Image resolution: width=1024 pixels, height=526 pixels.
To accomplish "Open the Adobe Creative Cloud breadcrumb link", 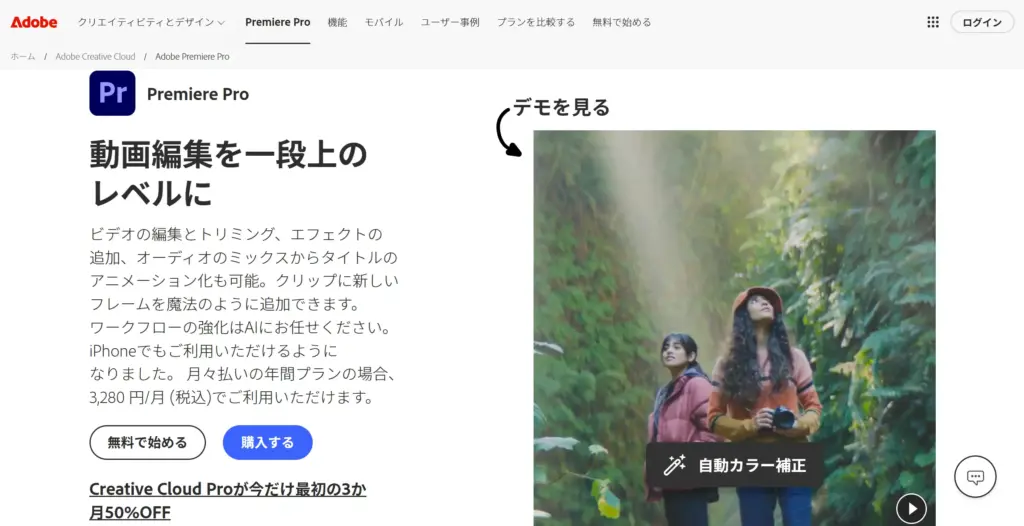I will click(x=95, y=57).
